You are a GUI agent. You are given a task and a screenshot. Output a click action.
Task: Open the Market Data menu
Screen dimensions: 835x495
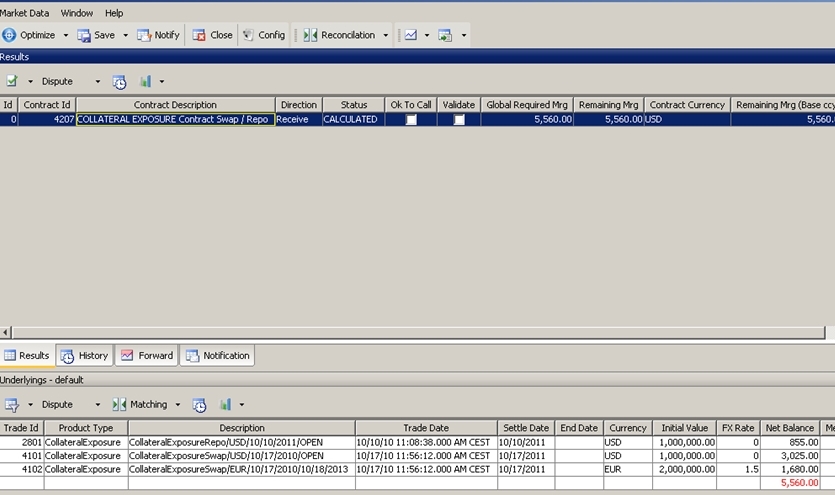(x=24, y=13)
